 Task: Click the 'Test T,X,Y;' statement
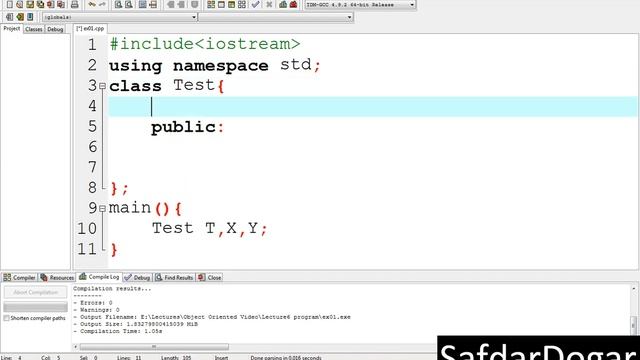[209, 228]
